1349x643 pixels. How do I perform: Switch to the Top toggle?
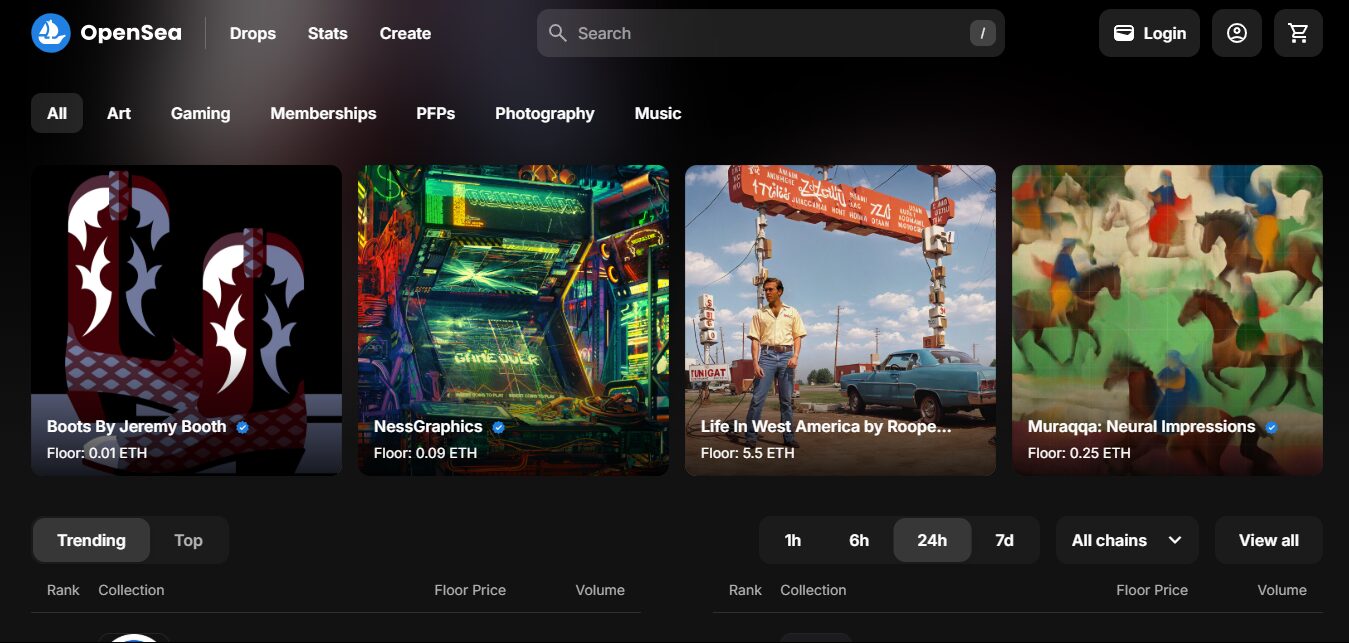coord(188,540)
